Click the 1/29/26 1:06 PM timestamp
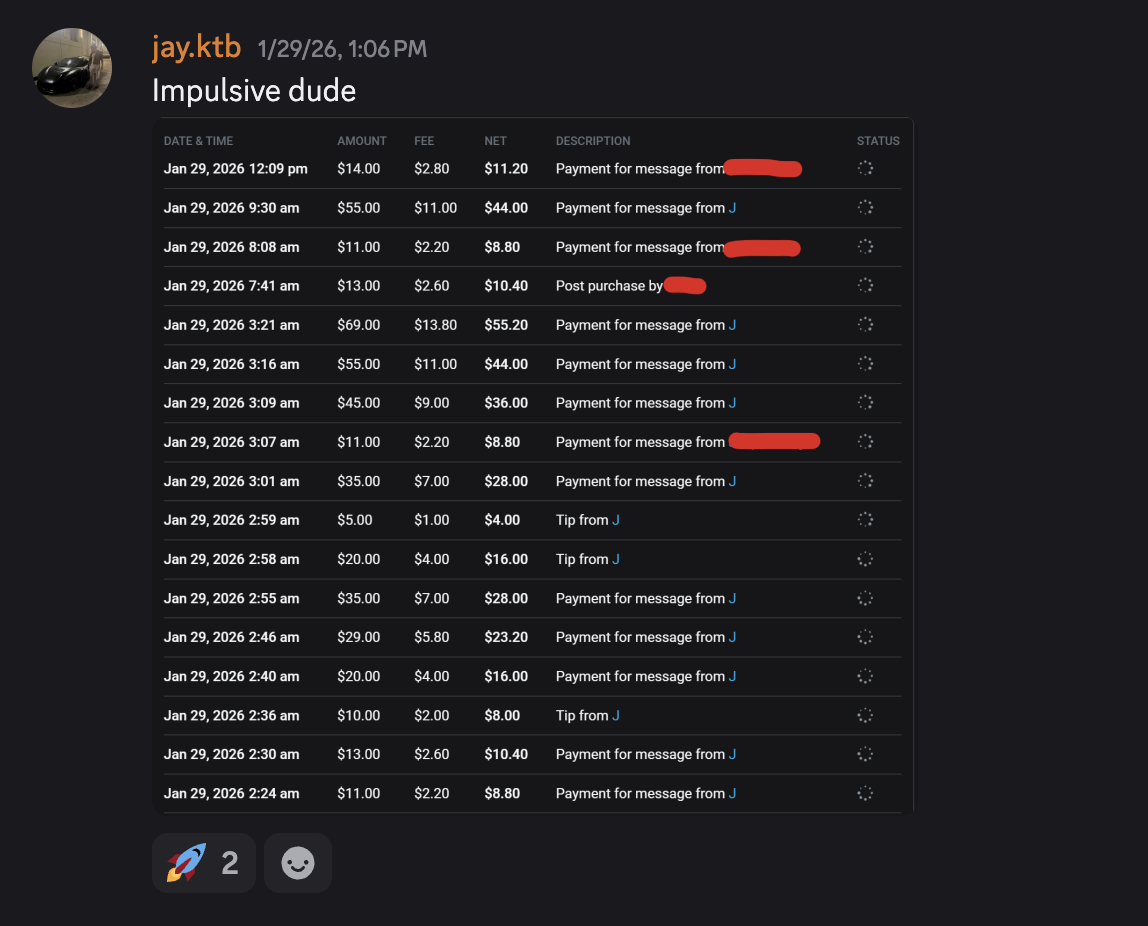The height and width of the screenshot is (926, 1148). [x=341, y=49]
